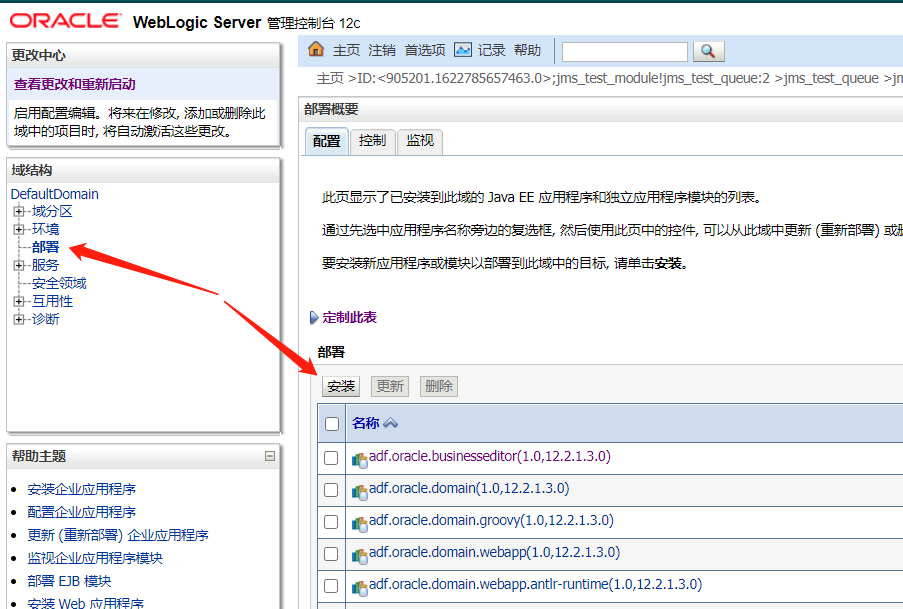The height and width of the screenshot is (609, 903).
Task: Switch to the 控制 tab
Action: pyautogui.click(x=373, y=141)
